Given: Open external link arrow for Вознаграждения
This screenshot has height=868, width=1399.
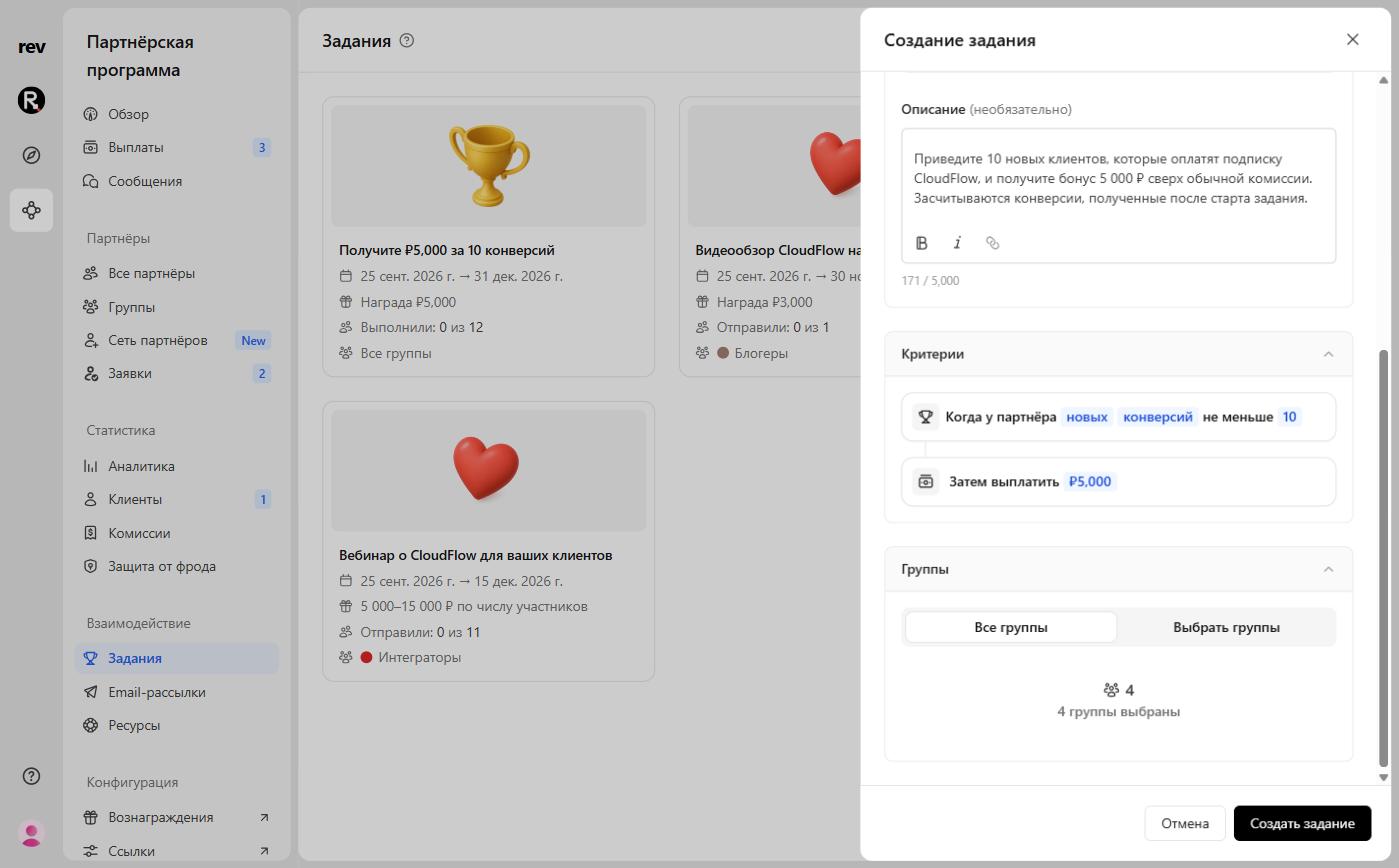Looking at the screenshot, I should pyautogui.click(x=264, y=817).
